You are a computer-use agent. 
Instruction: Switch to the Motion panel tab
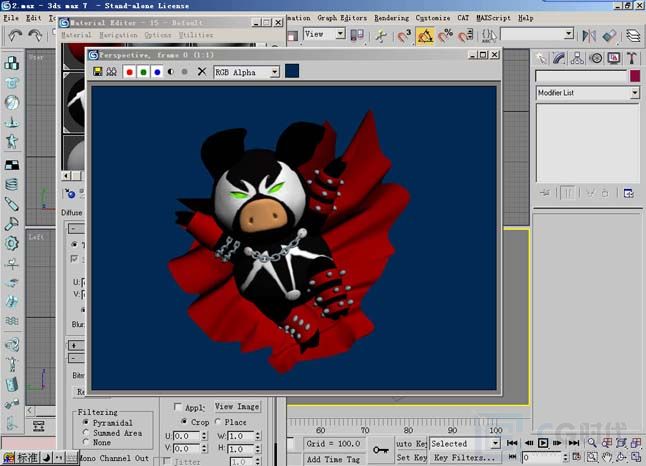596,58
